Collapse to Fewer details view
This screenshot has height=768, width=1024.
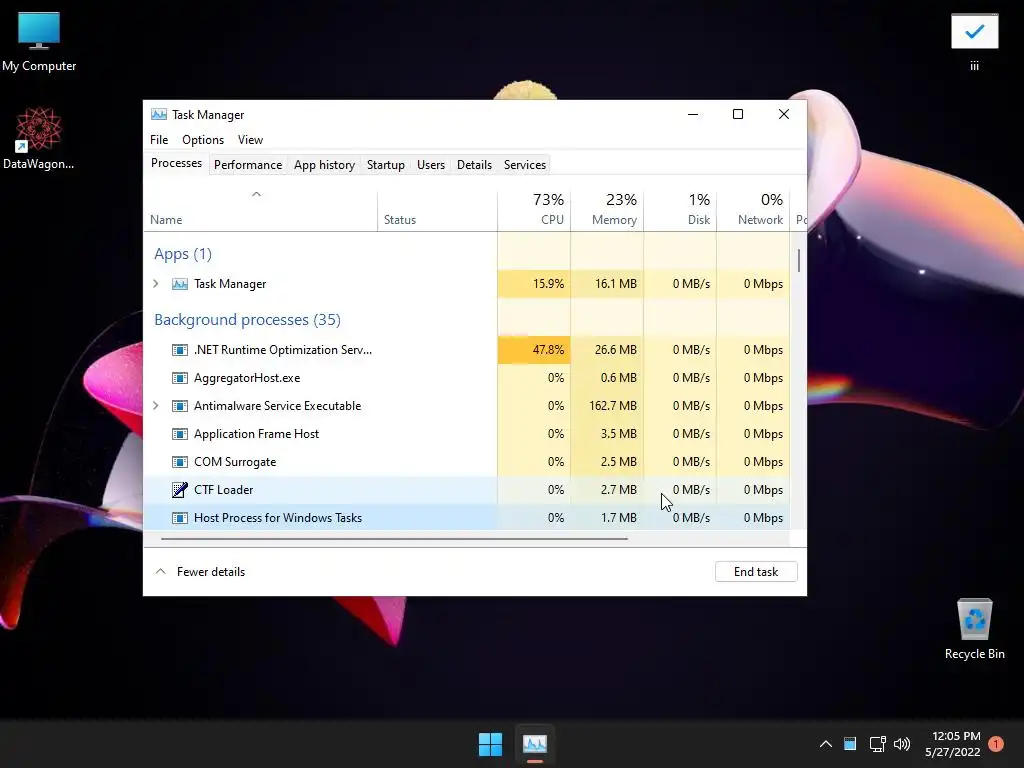pyautogui.click(x=200, y=572)
